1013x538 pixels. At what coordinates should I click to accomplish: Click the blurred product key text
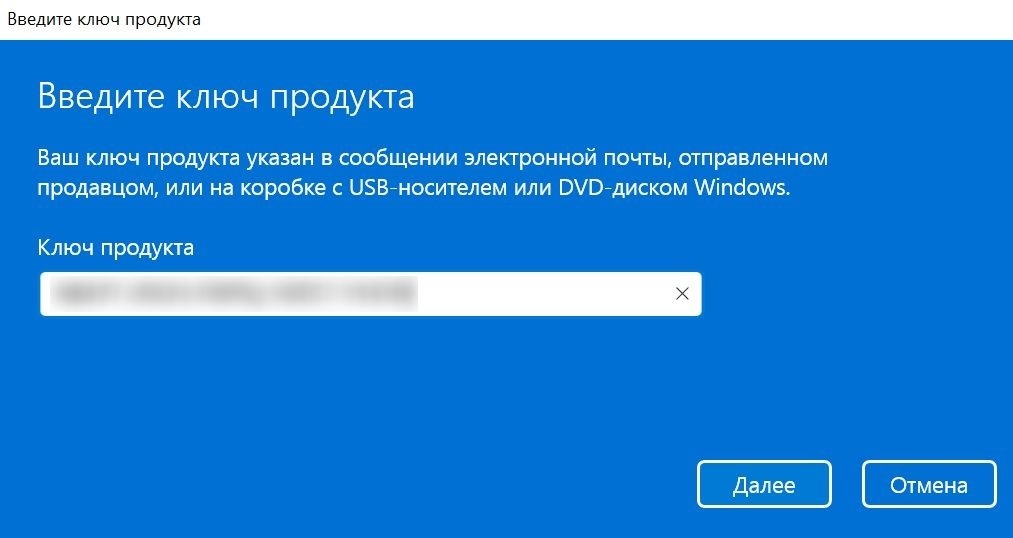(233, 294)
